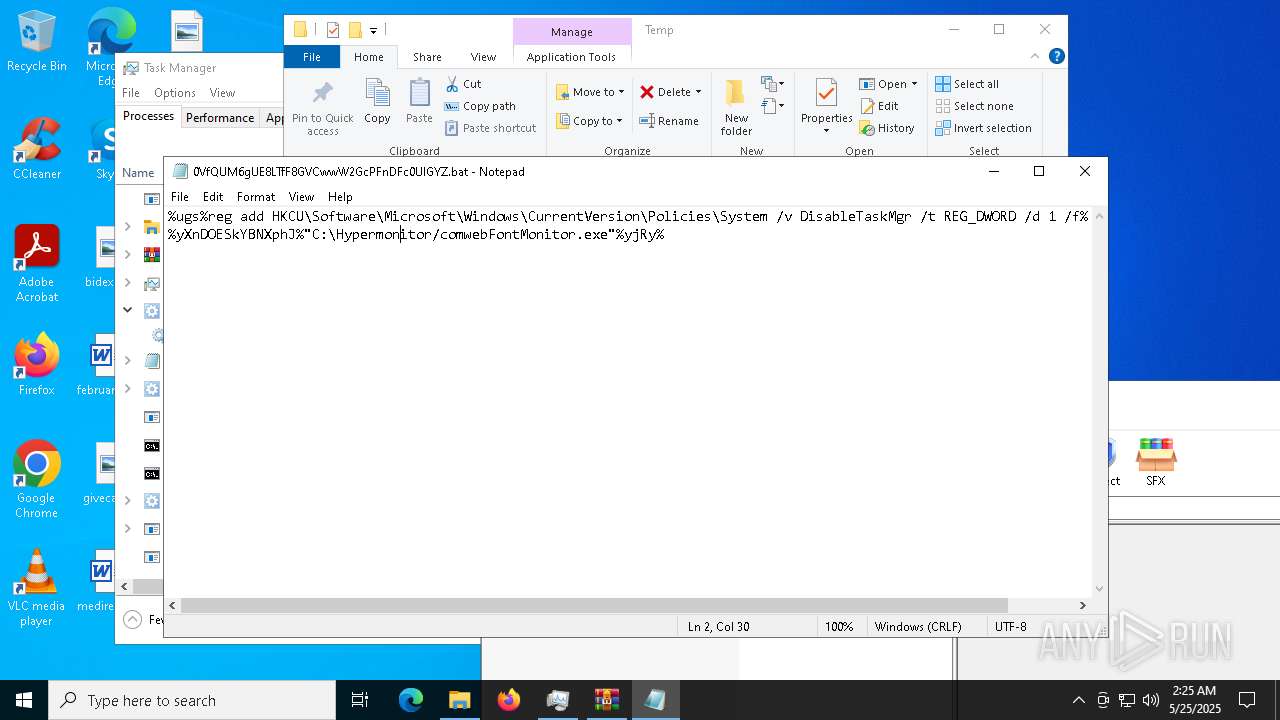1280x720 pixels.
Task: Click Notepad horizontal scroll right arrow
Action: pos(1082,605)
